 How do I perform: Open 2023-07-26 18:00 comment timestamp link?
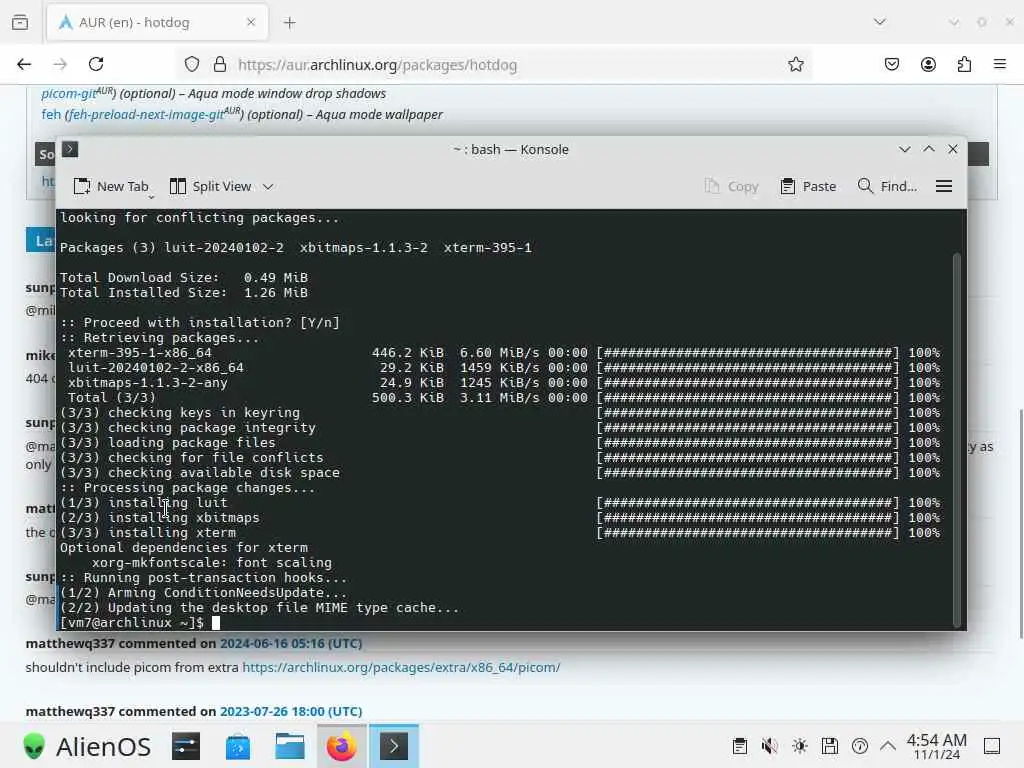point(291,711)
